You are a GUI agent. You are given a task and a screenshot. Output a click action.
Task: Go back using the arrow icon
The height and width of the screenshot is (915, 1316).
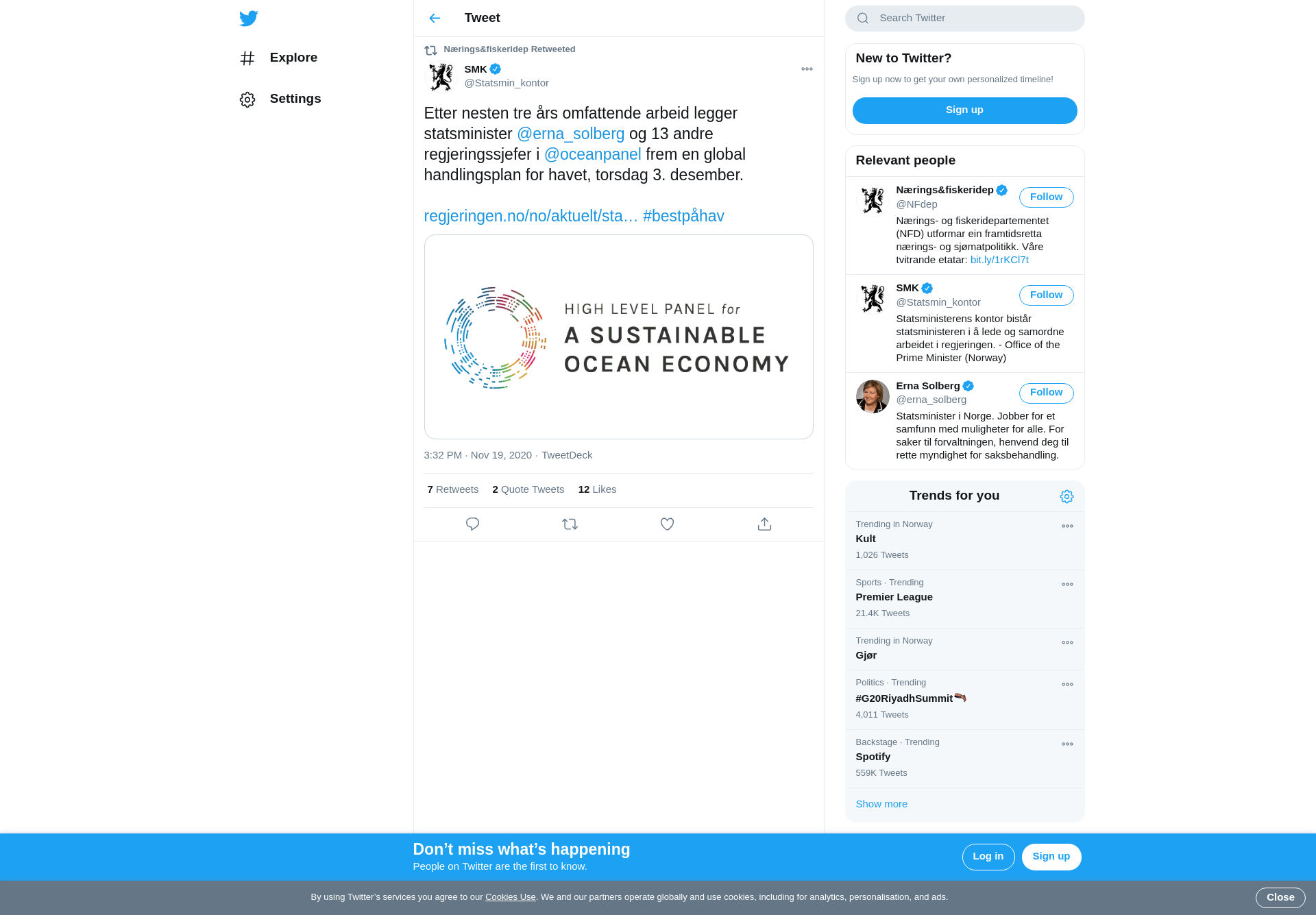[435, 18]
